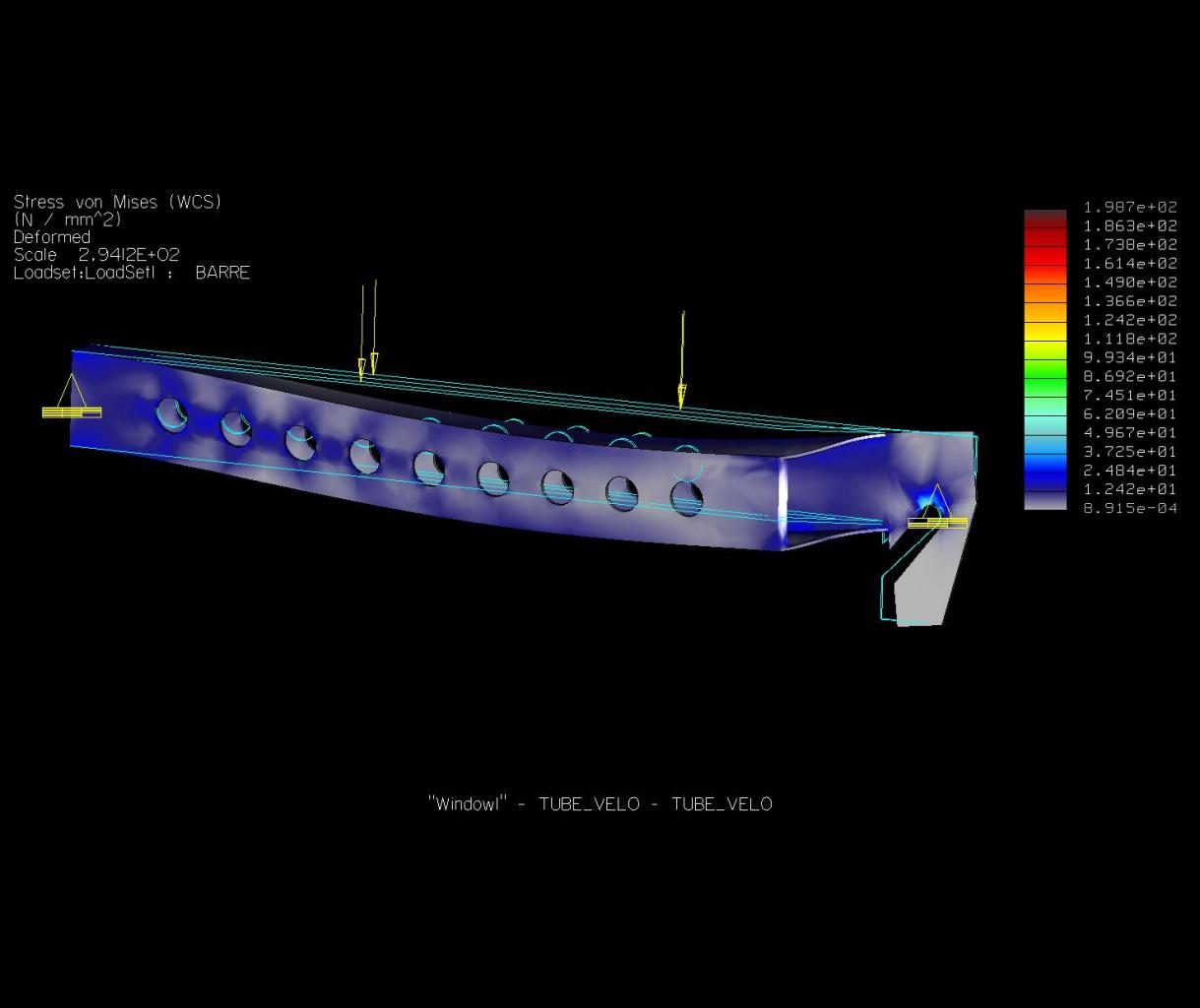Click the legend value 1.863e+02
Image resolution: width=1200 pixels, height=1008 pixels.
coord(1130,225)
